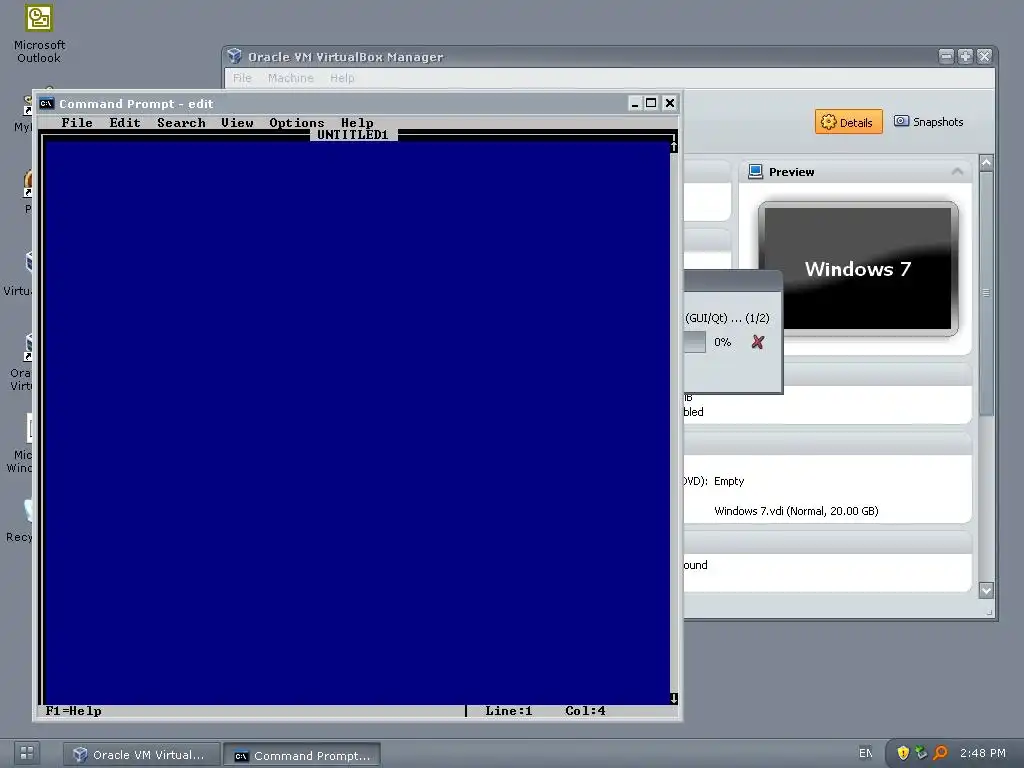Click the EN language indicator

866,753
